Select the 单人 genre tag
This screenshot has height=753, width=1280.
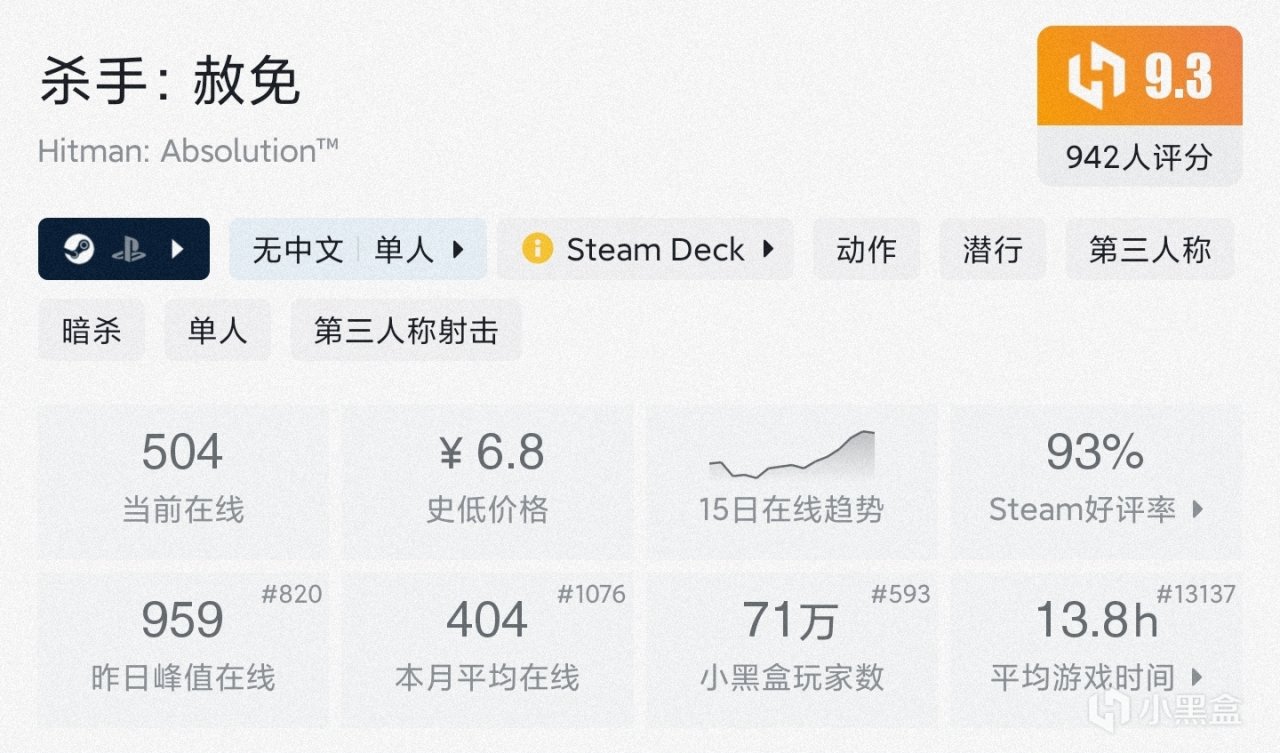click(217, 330)
